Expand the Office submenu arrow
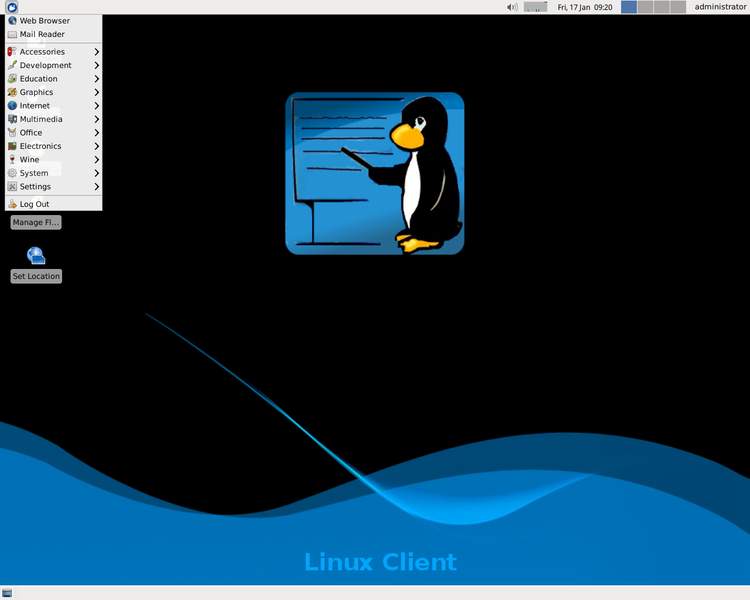This screenshot has width=750, height=600. [x=97, y=132]
